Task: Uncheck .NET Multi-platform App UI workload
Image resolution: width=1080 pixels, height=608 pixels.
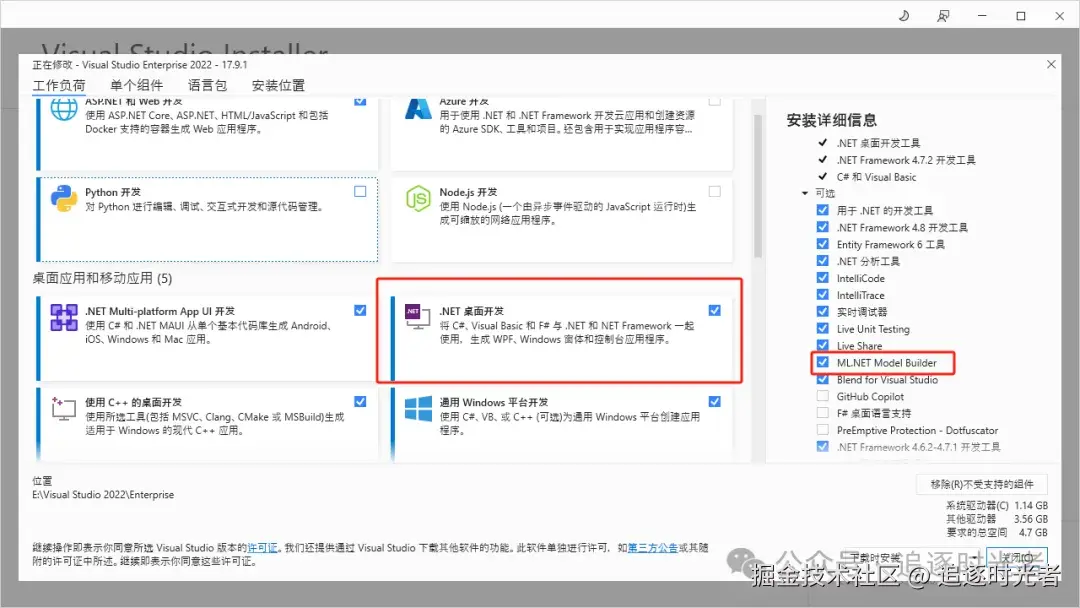Action: pos(360,311)
